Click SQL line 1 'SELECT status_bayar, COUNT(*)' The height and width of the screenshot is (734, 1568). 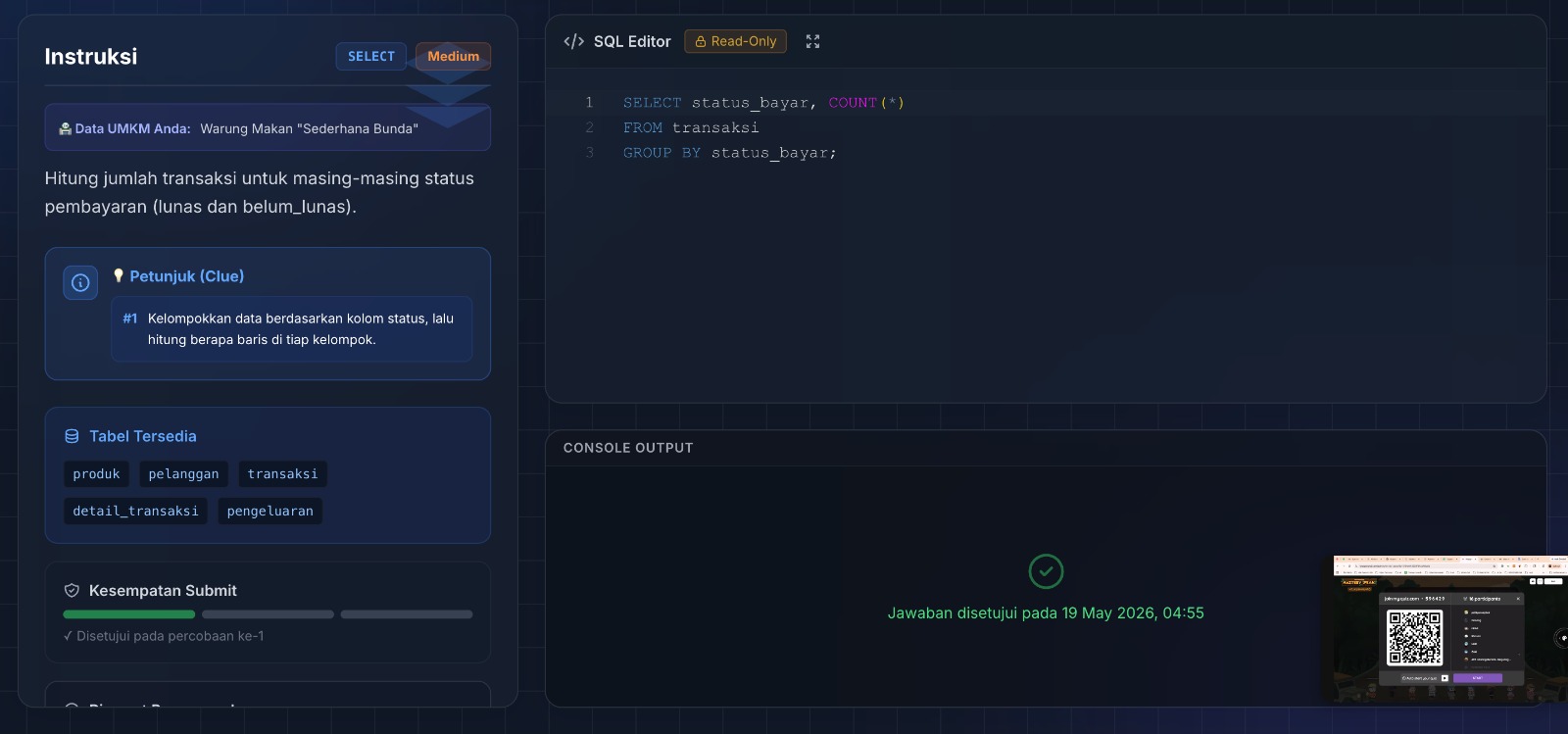coord(763,103)
